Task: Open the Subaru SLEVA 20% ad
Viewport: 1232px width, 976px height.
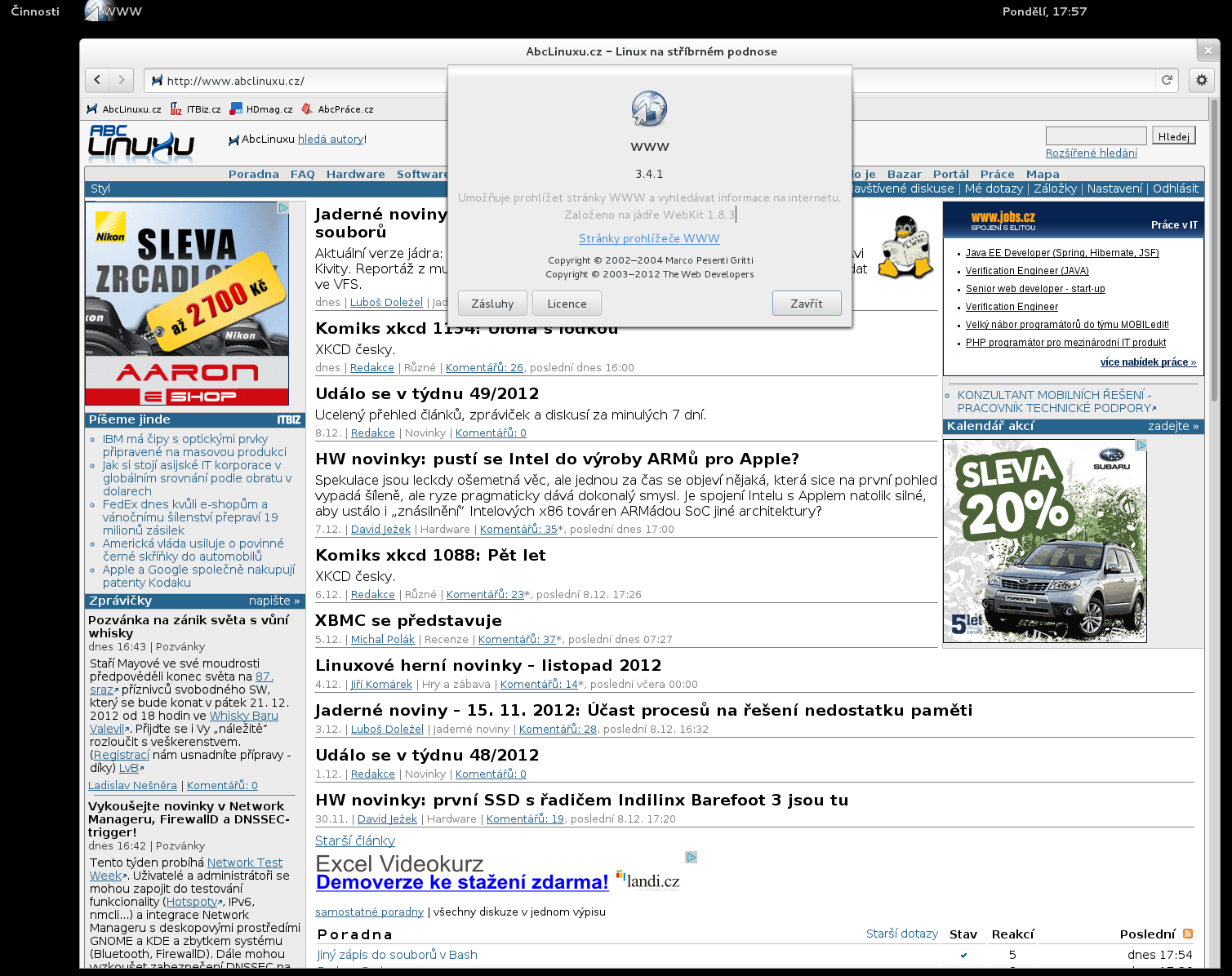Action: coord(1045,541)
